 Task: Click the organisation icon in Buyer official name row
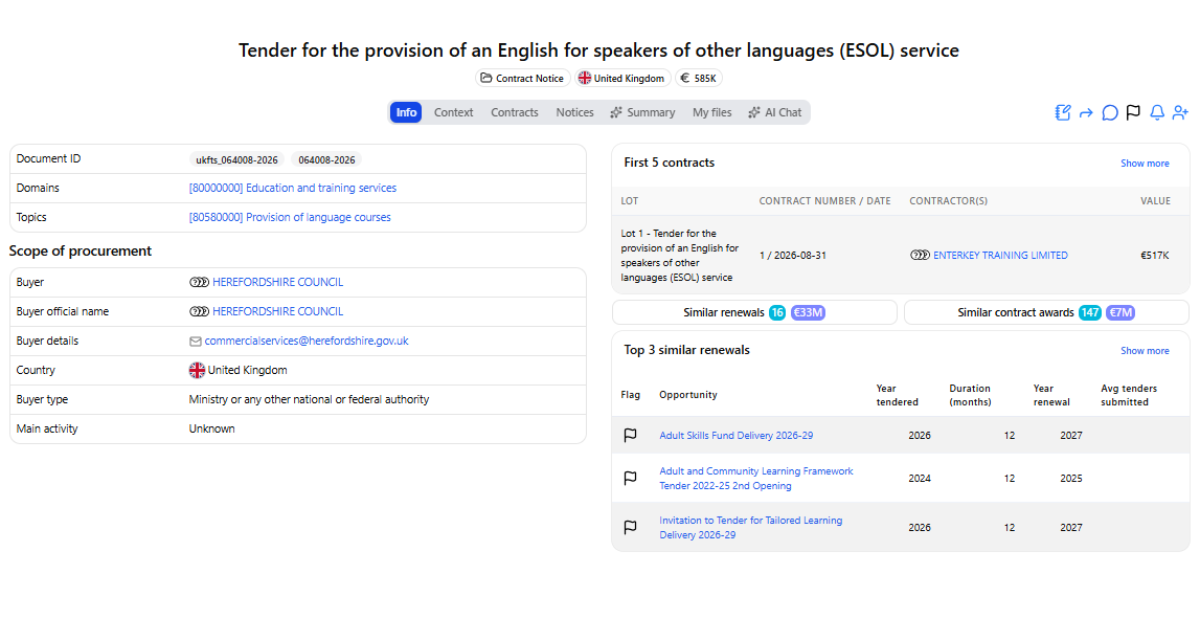[199, 312]
